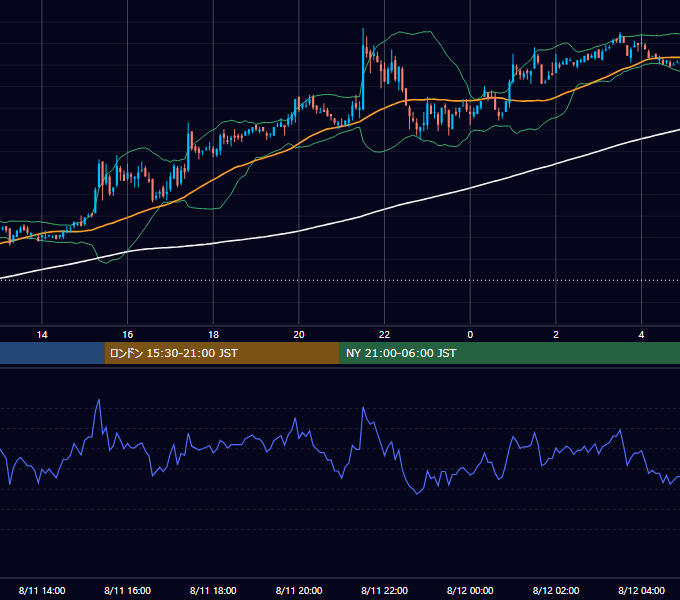680x600 pixels.
Task: Click the 18 hour label on time axis
Action: (213, 335)
